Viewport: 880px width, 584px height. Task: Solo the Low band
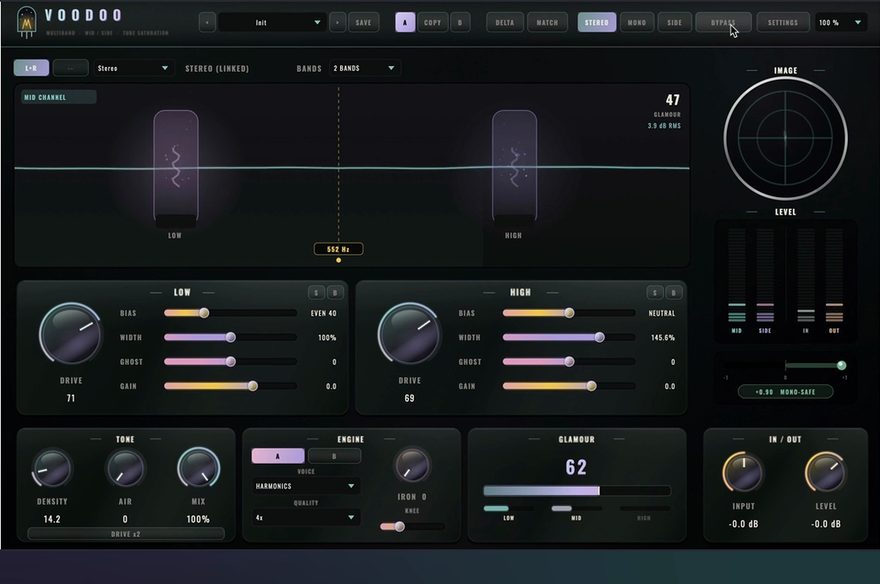(317, 292)
